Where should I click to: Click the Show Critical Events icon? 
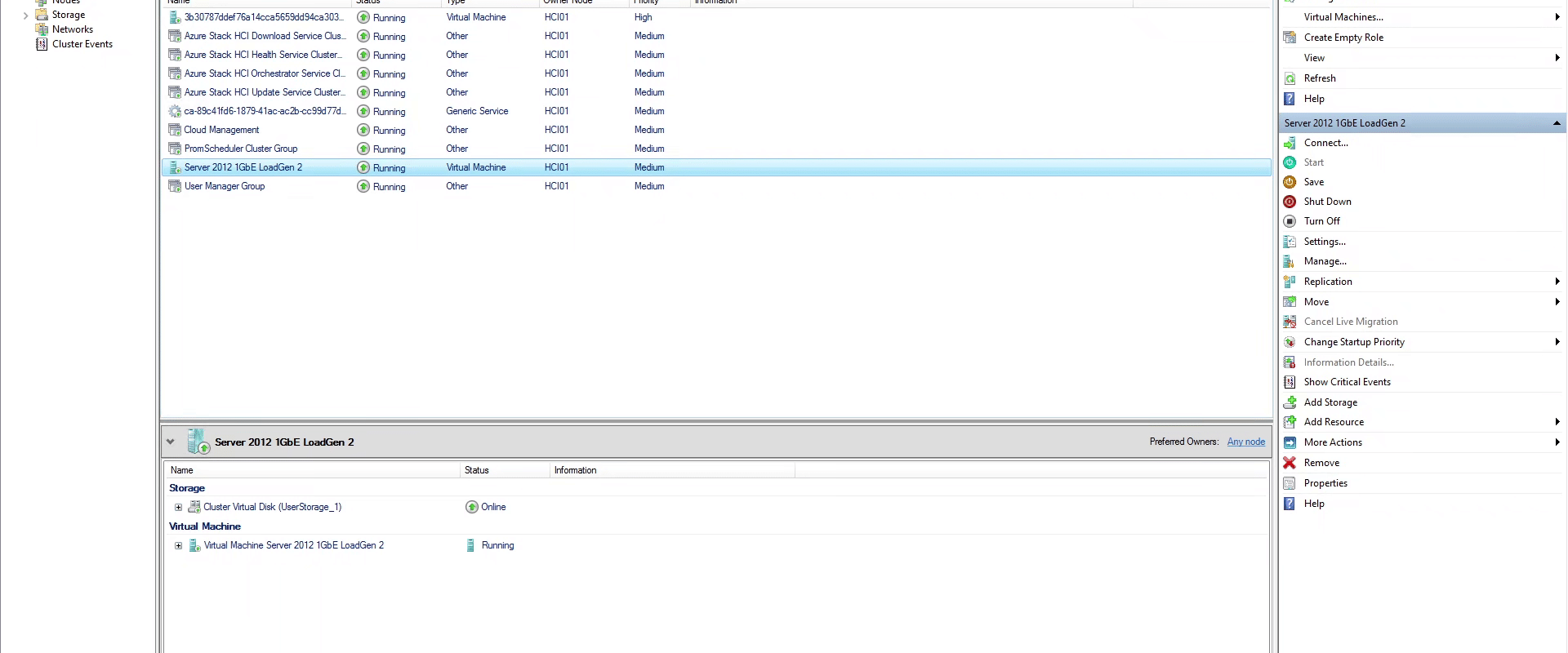tap(1290, 382)
